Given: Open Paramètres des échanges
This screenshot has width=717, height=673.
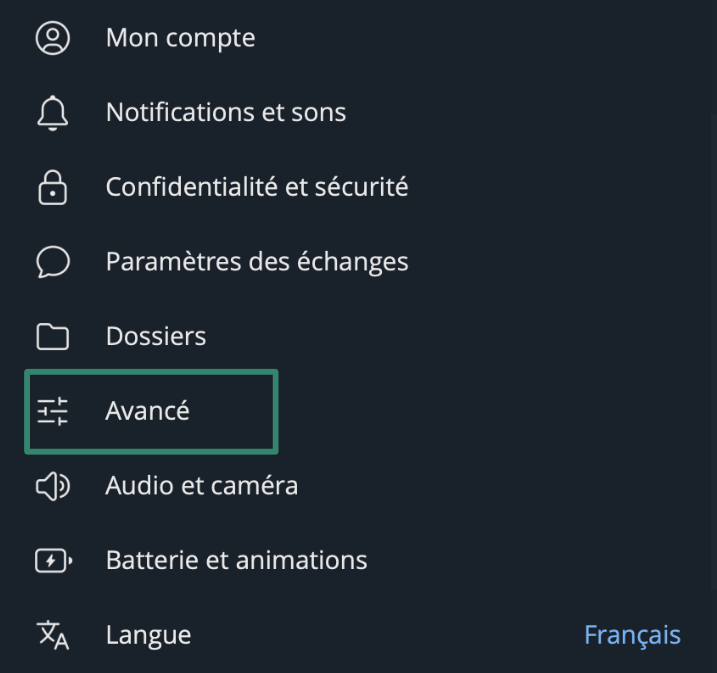Looking at the screenshot, I should point(257,262).
